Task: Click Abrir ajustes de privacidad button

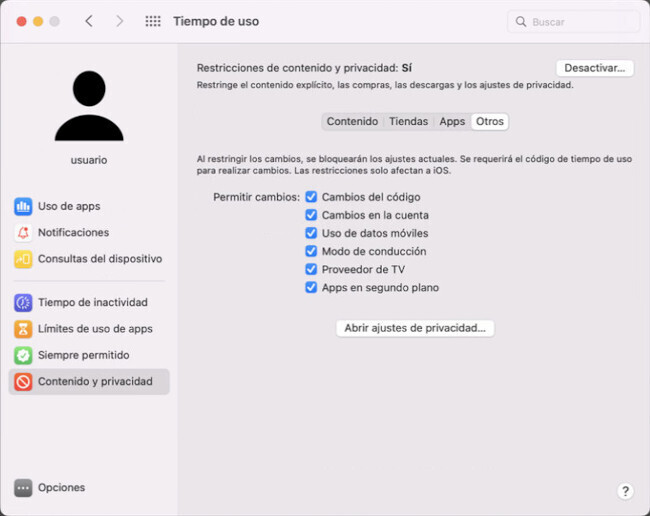Action: 415,328
